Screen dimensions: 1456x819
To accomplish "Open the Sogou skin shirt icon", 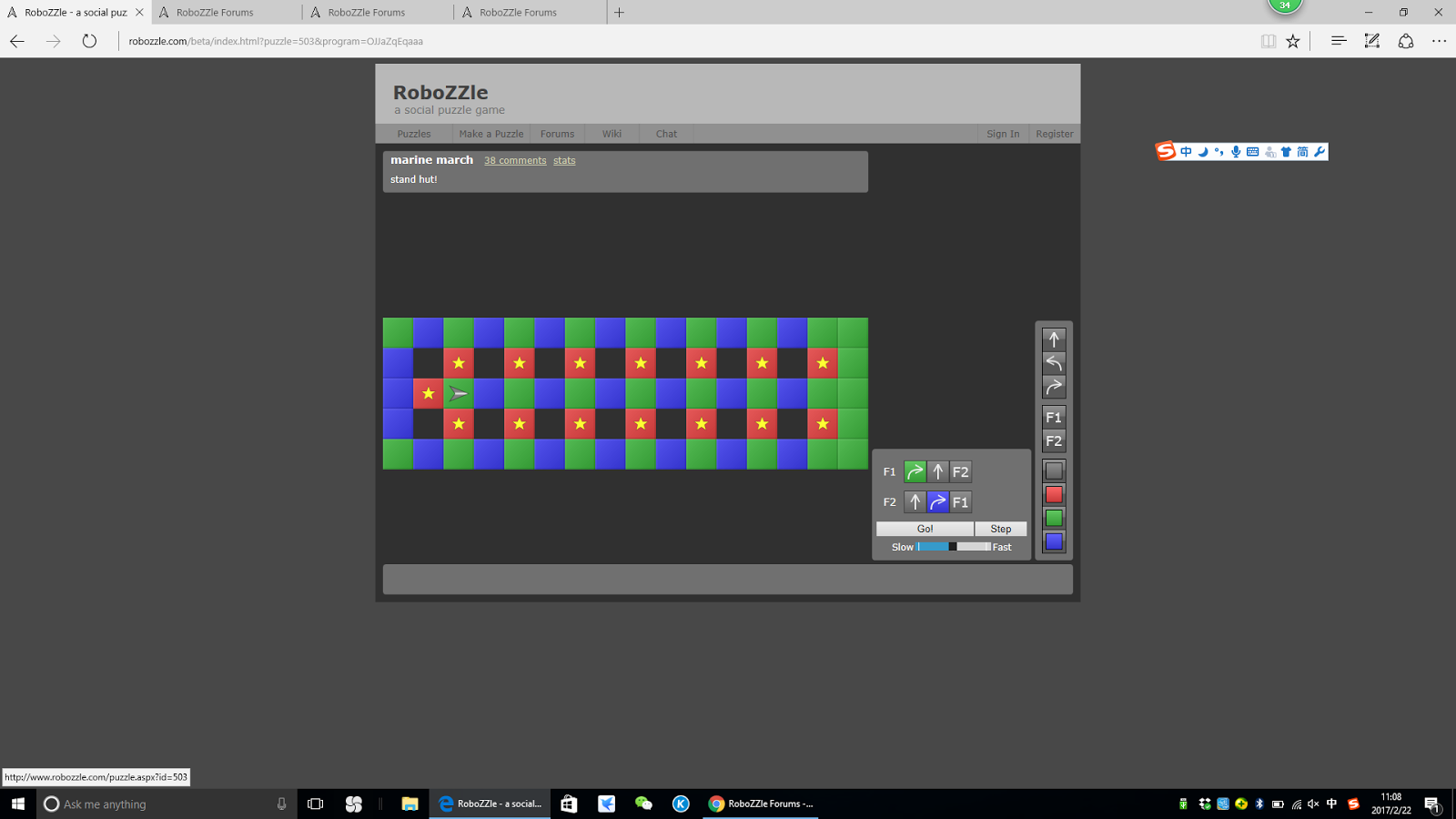I will pyautogui.click(x=1286, y=152).
